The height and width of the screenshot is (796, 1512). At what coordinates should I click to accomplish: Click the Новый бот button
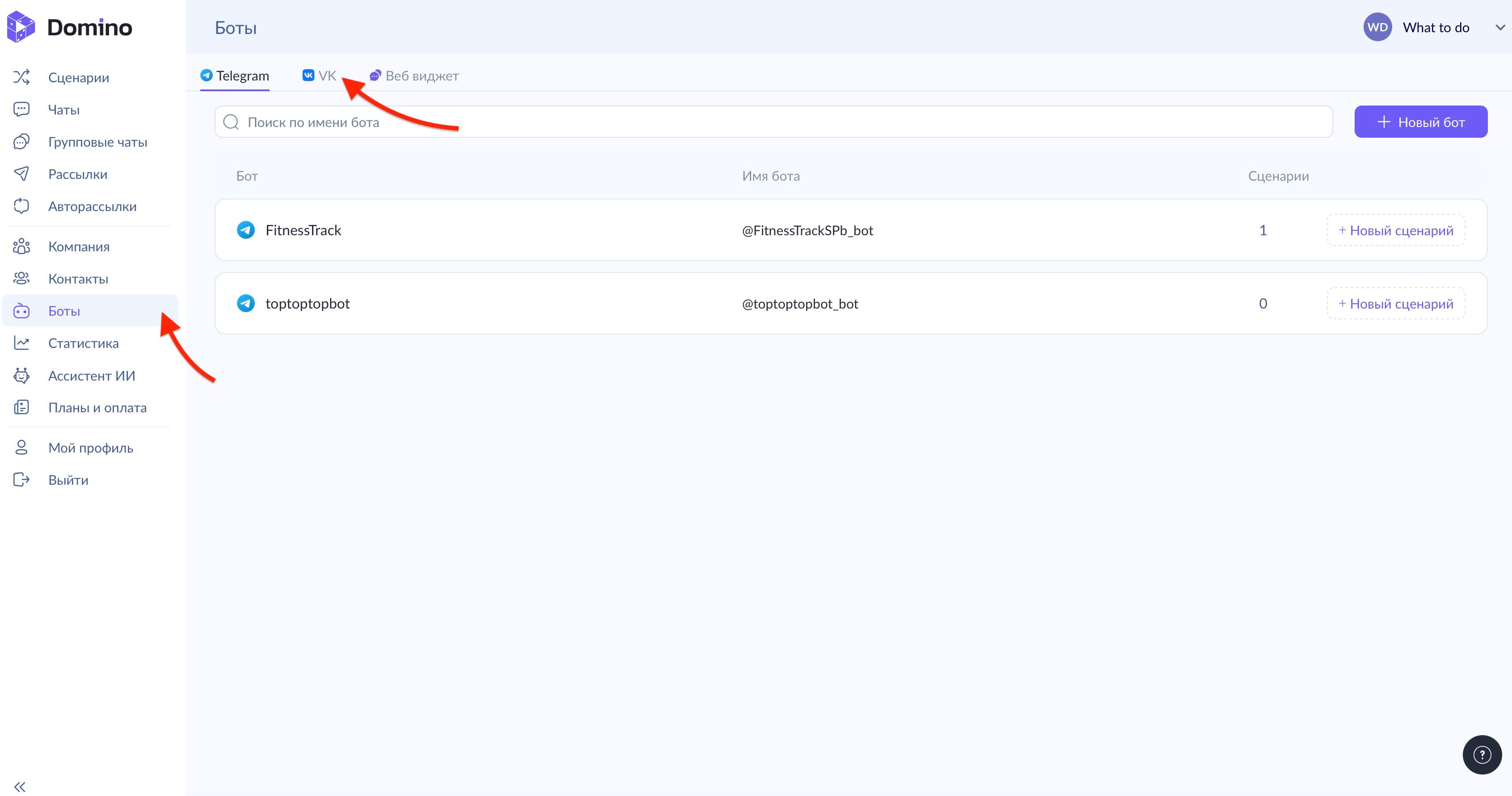point(1420,122)
